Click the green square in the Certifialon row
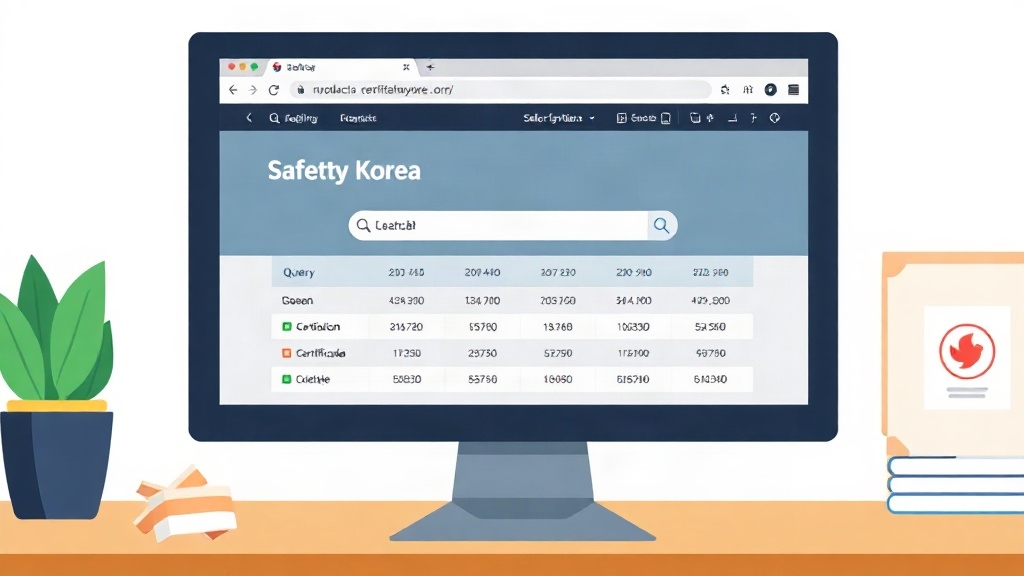Image resolution: width=1024 pixels, height=576 pixels. 286,327
